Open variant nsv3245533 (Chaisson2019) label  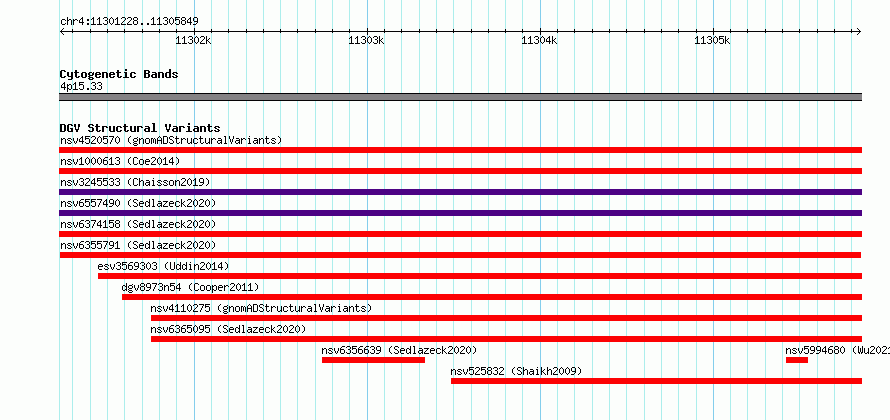pyautogui.click(x=135, y=182)
